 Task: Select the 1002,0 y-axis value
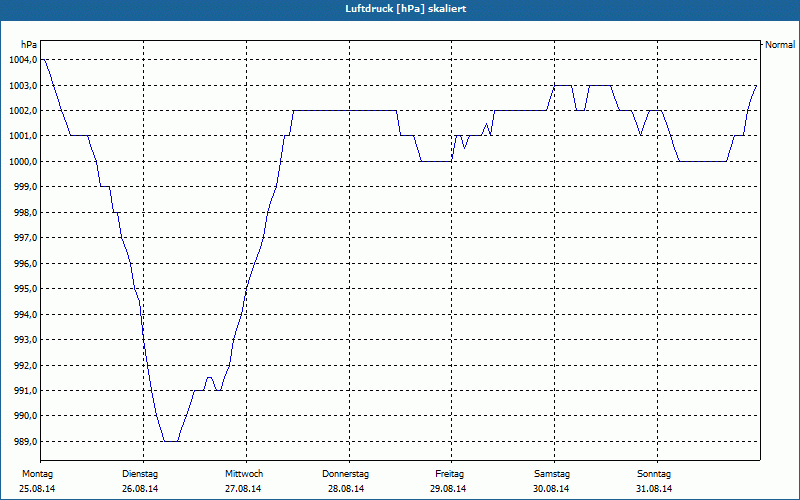[x=23, y=111]
